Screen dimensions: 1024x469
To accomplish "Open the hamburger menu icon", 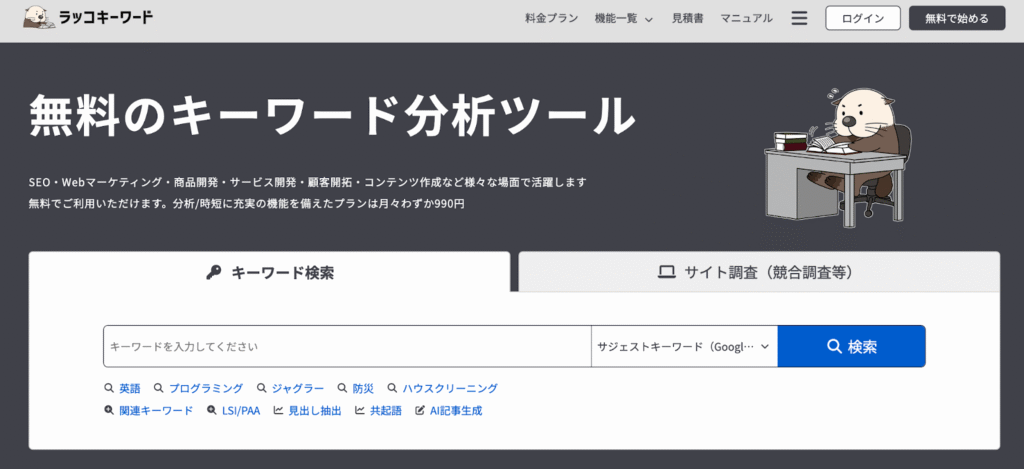I will pyautogui.click(x=799, y=18).
